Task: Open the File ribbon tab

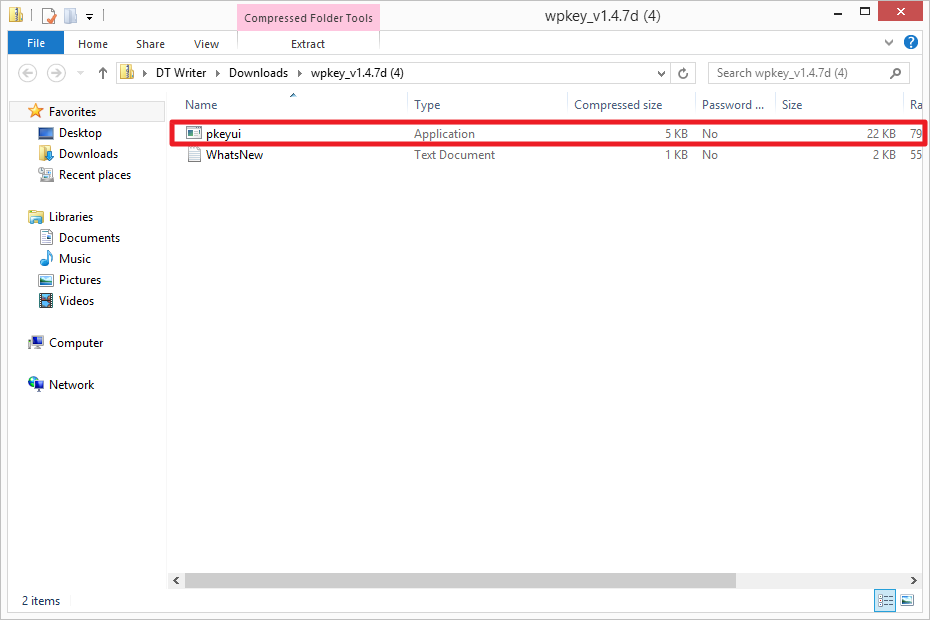Action: [x=36, y=43]
